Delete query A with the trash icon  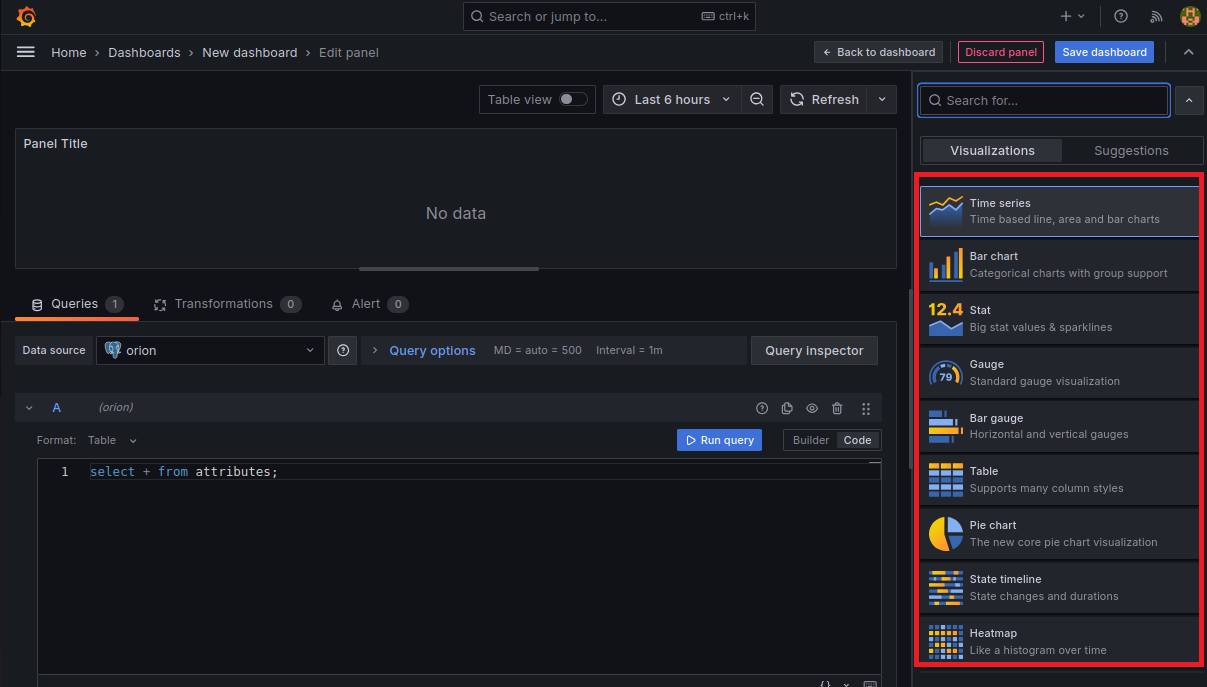pyautogui.click(x=837, y=408)
